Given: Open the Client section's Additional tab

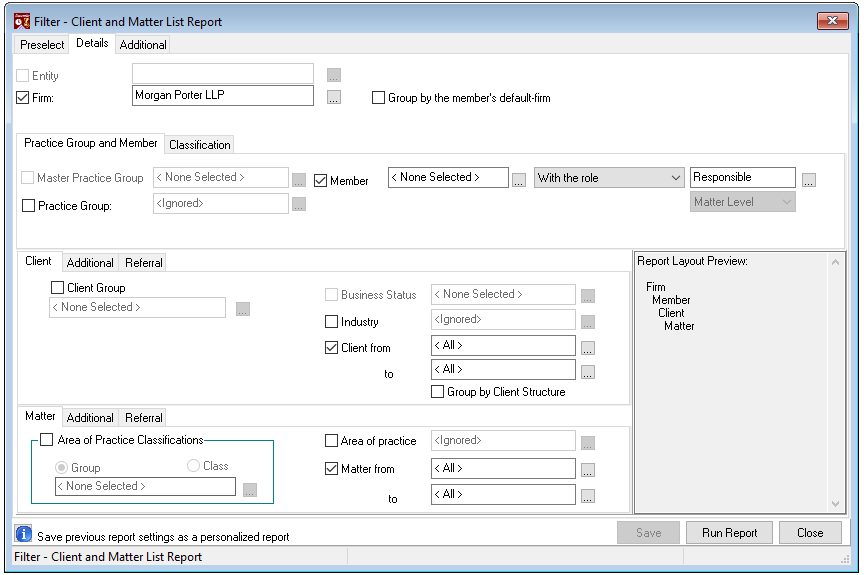Looking at the screenshot, I should click(x=90, y=263).
